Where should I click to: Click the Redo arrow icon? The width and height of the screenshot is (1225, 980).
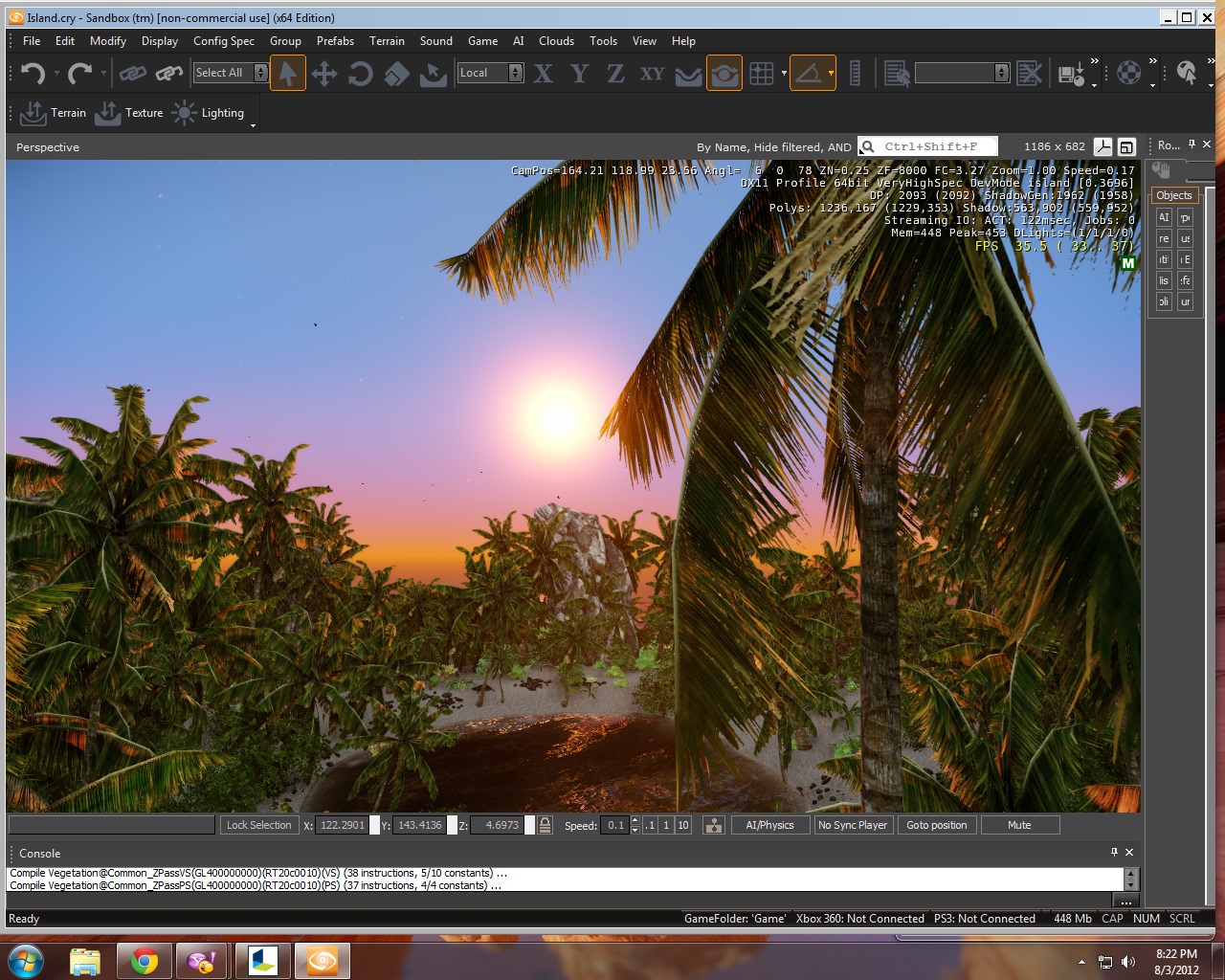pos(80,73)
